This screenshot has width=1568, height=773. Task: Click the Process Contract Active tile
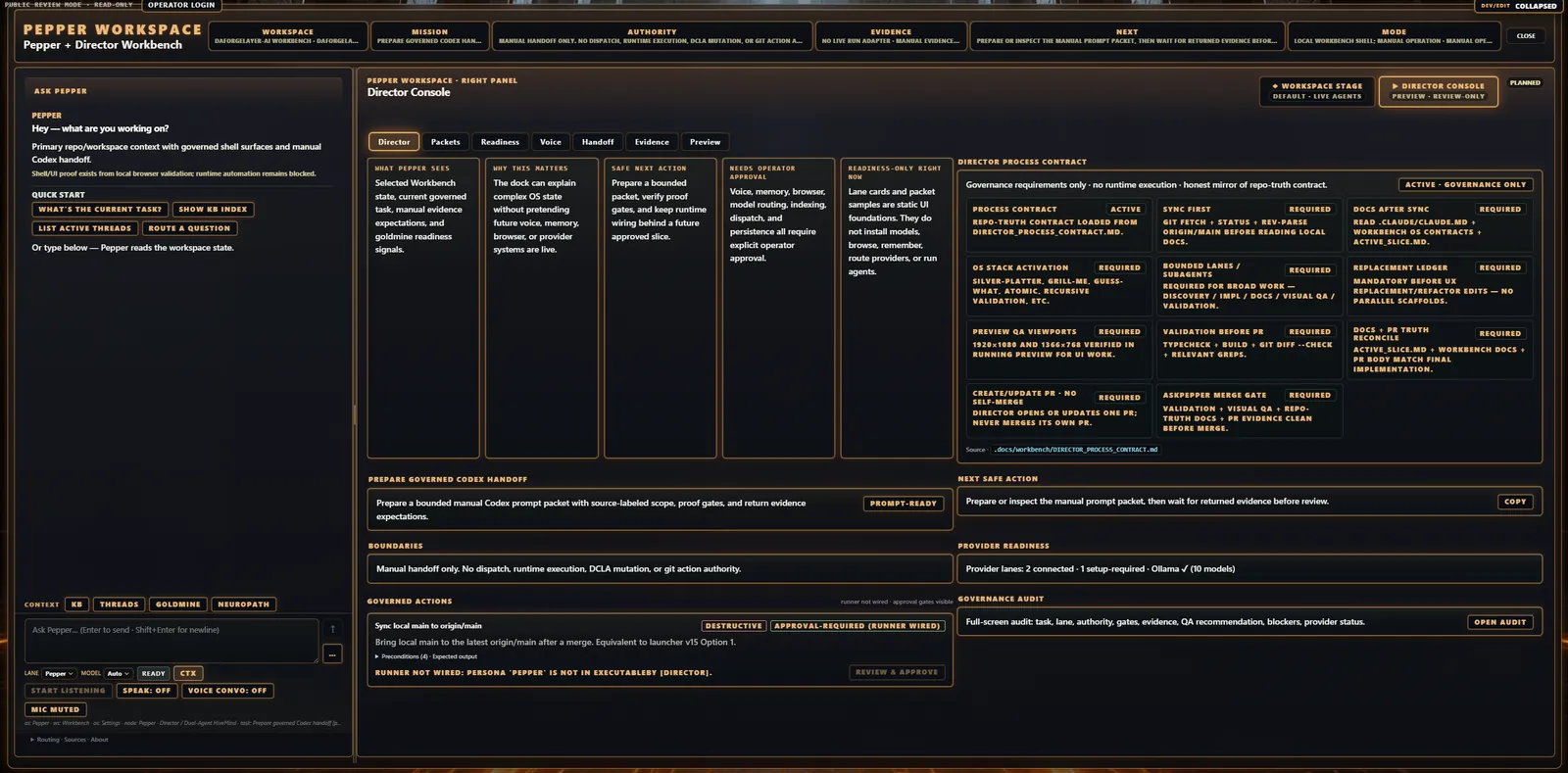click(1058, 225)
